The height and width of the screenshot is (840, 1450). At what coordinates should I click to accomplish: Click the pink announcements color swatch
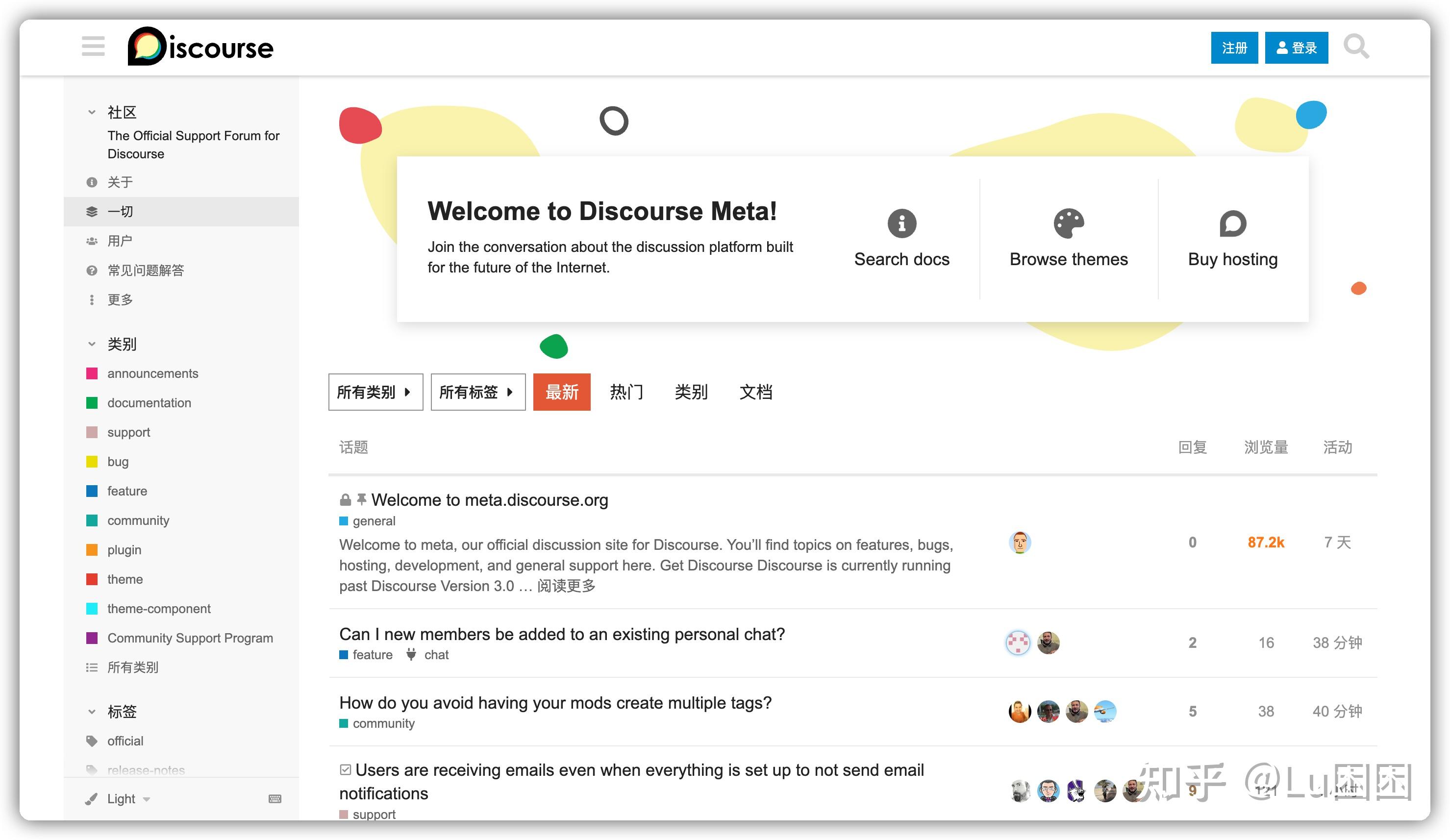93,373
